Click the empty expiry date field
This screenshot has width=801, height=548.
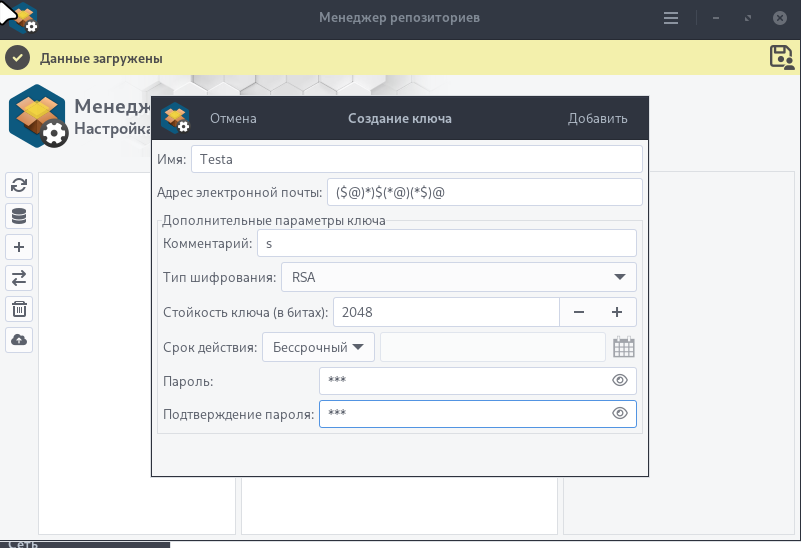[x=493, y=347]
